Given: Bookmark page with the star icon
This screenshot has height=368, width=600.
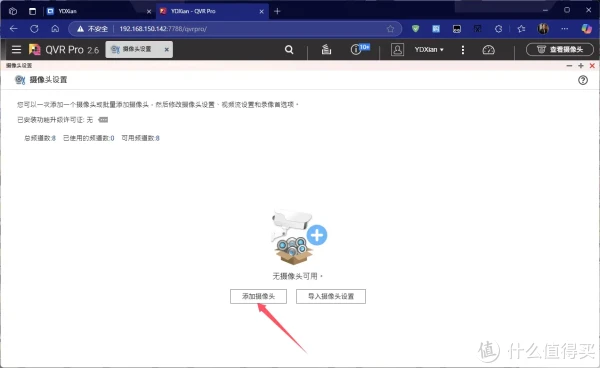Looking at the screenshot, I should coord(390,29).
